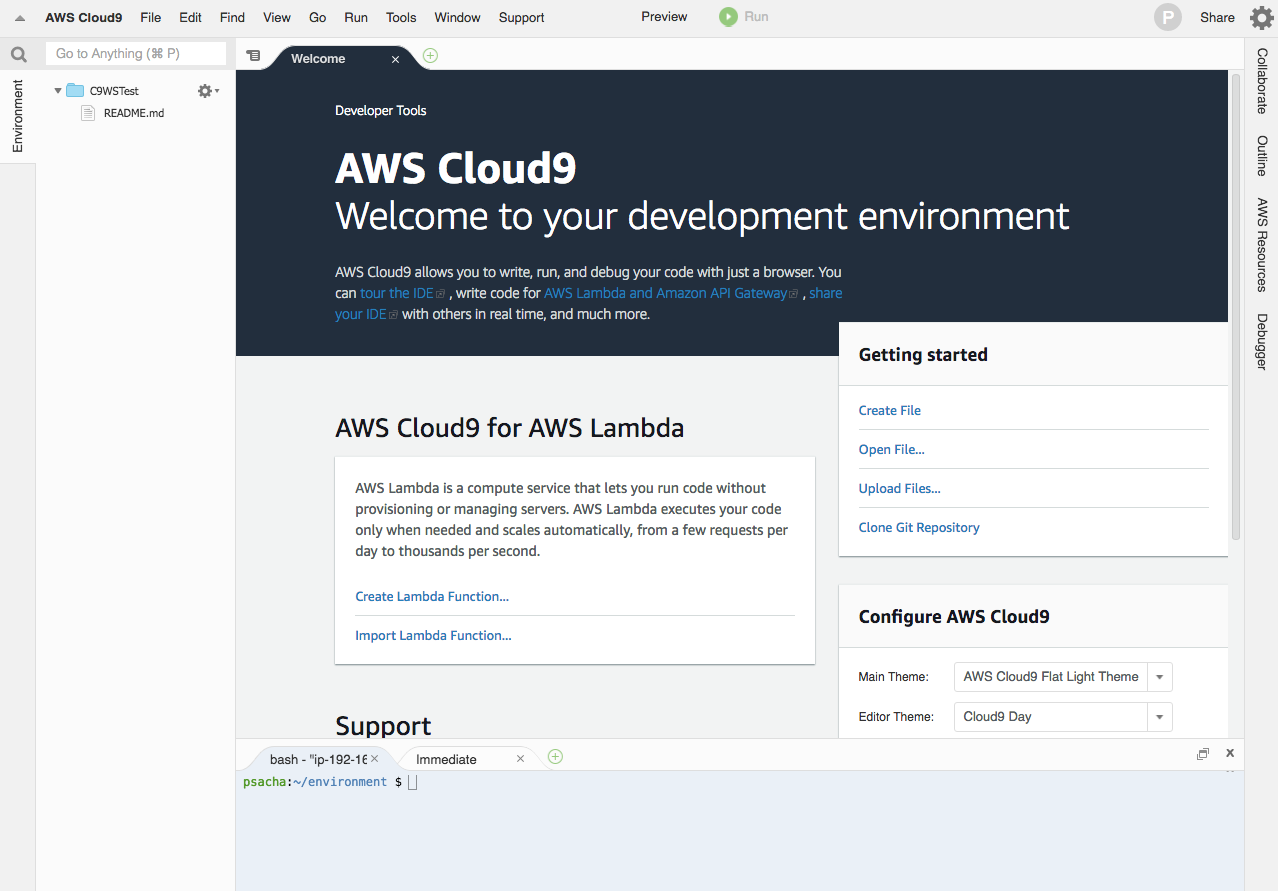This screenshot has width=1278, height=891.
Task: Click the Clone Git Repository link
Action: tap(919, 527)
